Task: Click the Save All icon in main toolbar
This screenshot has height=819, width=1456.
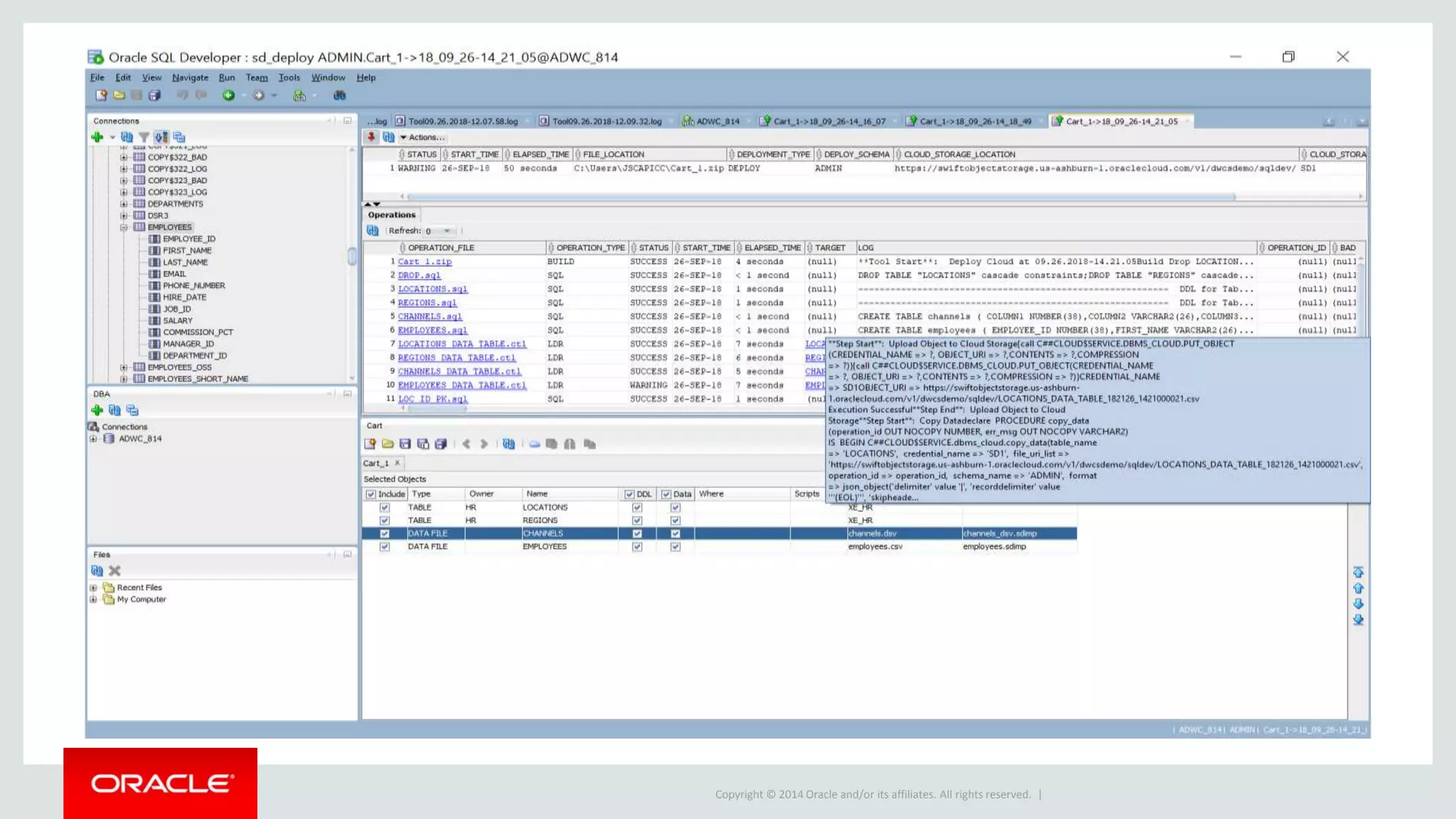Action: 154,95
